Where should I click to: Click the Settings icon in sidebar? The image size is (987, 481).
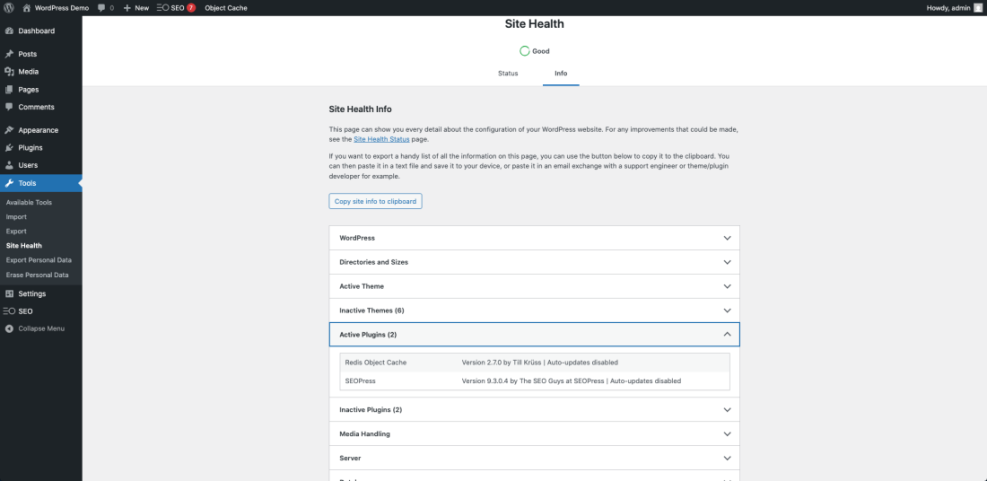click(x=9, y=294)
